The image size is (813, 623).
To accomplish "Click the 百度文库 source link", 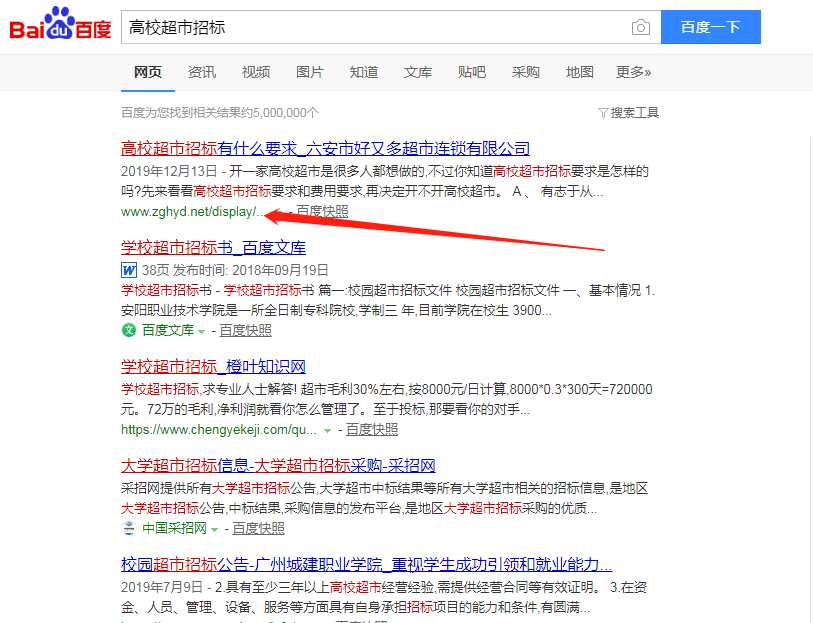I will [168, 330].
